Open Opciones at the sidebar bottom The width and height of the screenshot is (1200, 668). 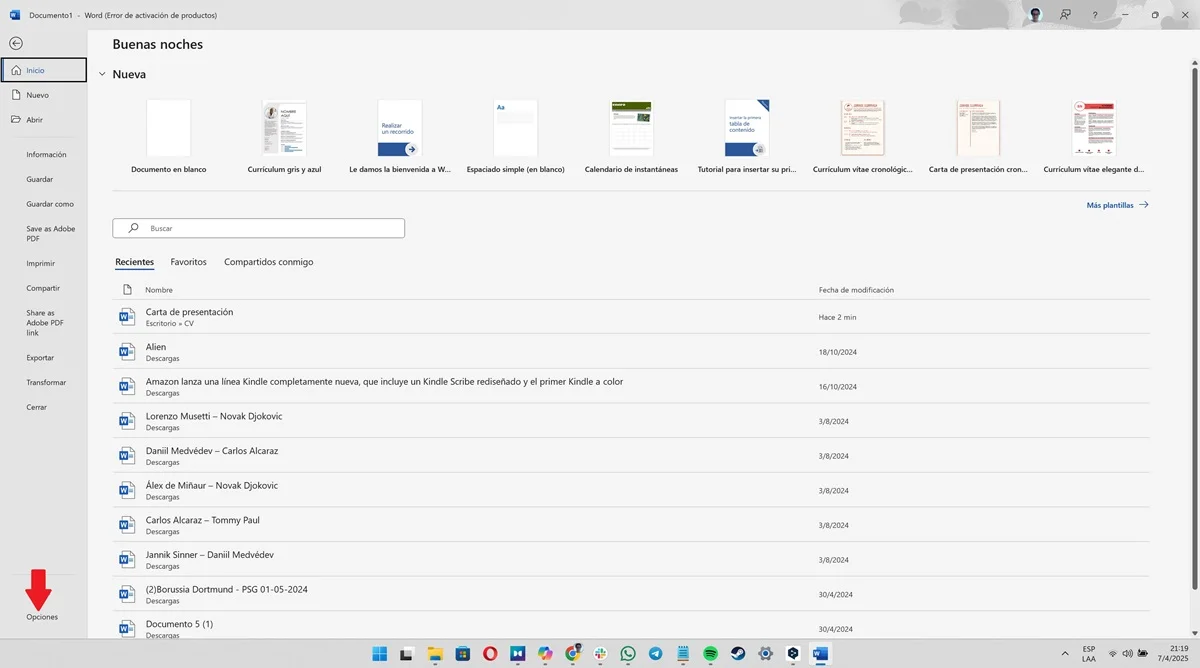tap(42, 617)
